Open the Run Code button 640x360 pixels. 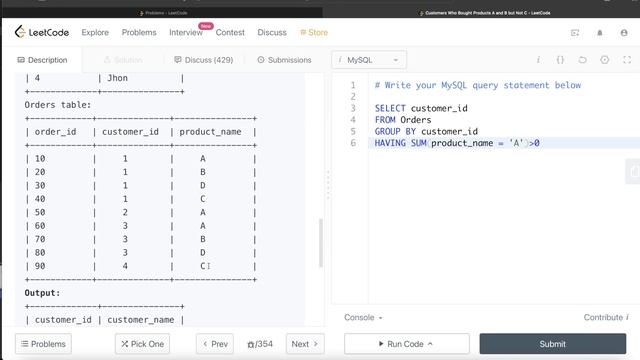click(x=407, y=344)
